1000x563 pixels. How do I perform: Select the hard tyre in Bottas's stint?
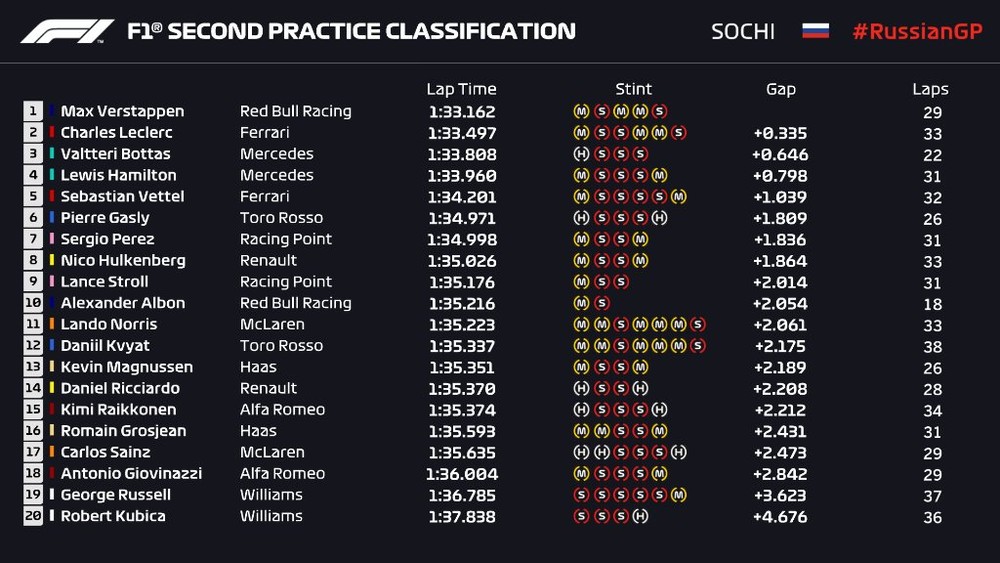pos(580,154)
